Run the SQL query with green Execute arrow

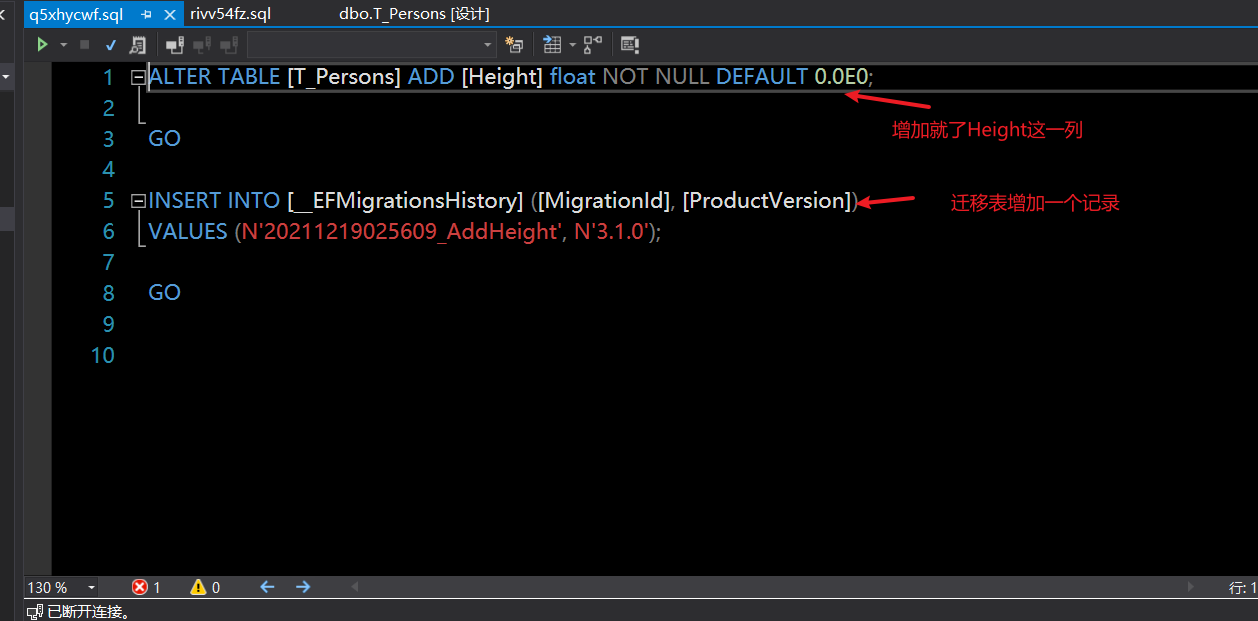(x=42, y=44)
